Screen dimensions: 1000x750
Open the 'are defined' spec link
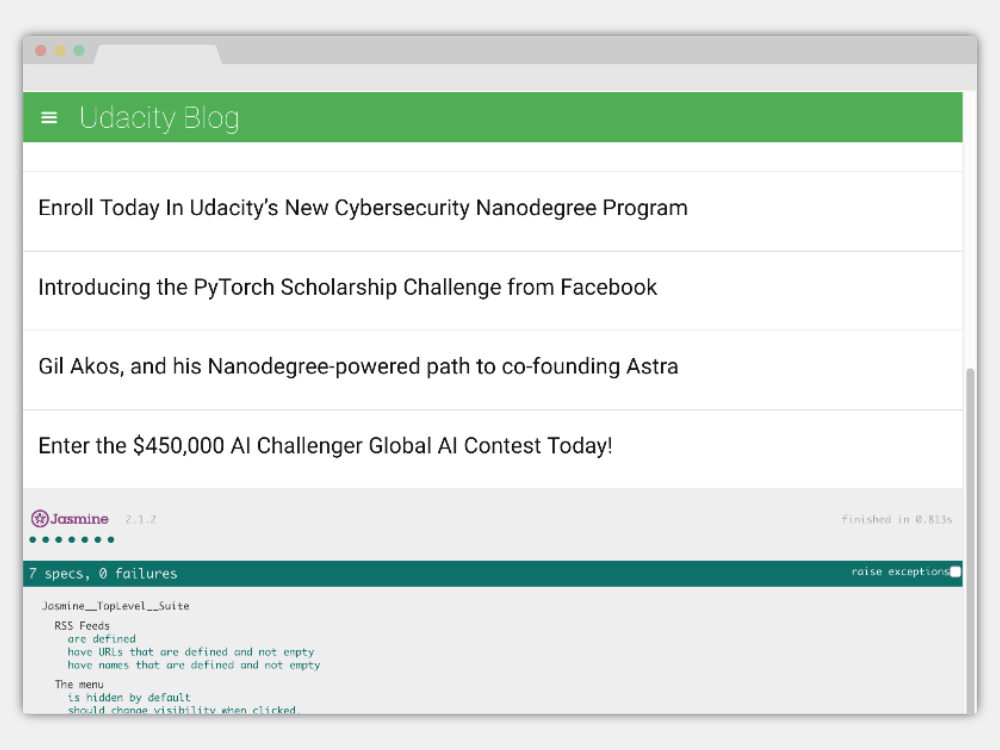pos(101,639)
